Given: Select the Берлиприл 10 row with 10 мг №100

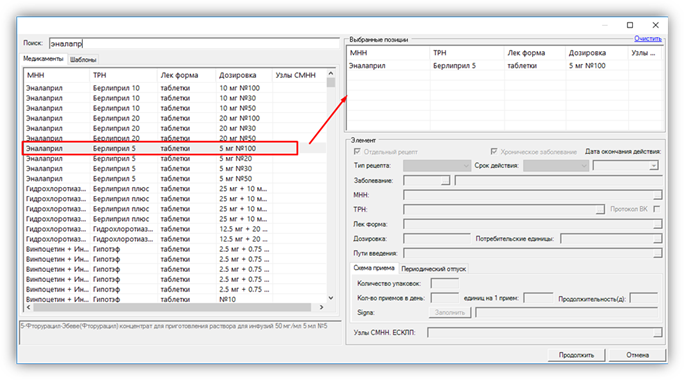Looking at the screenshot, I should 175,88.
